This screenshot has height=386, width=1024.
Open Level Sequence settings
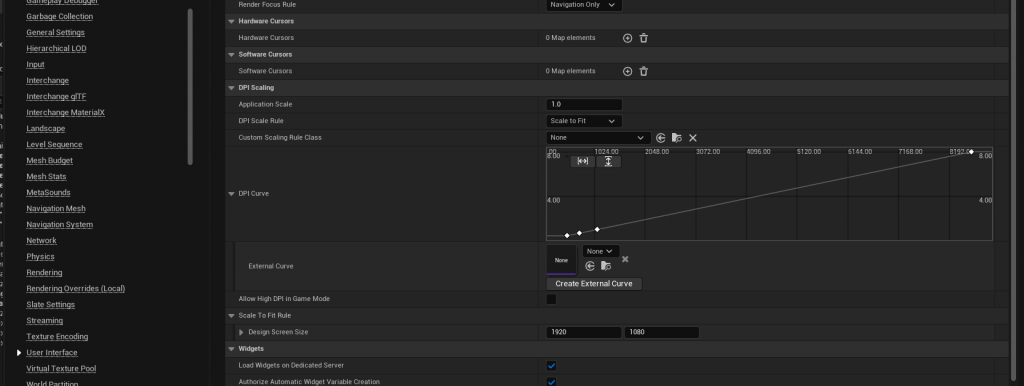pyautogui.click(x=54, y=144)
